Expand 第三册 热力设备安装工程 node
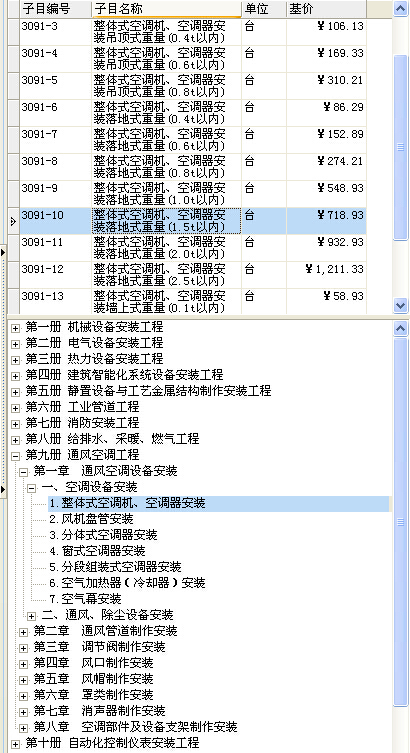Screen dimensions: 410x753 coord(16,360)
